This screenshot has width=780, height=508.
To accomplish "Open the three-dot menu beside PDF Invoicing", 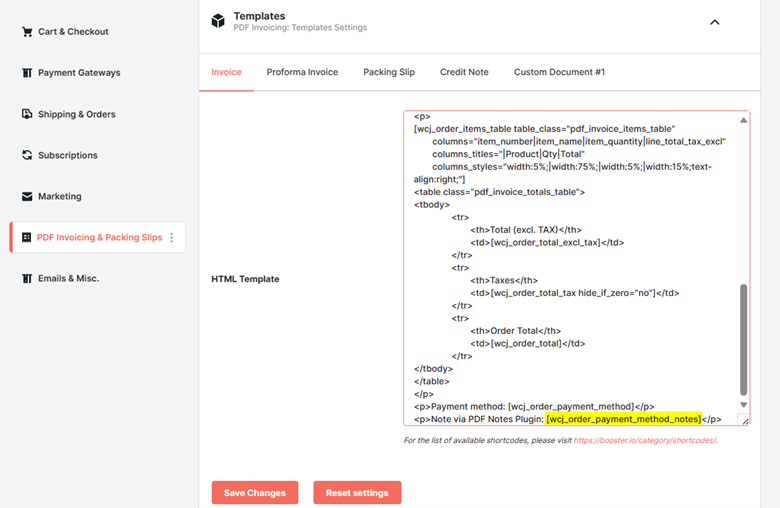I will click(x=172, y=237).
